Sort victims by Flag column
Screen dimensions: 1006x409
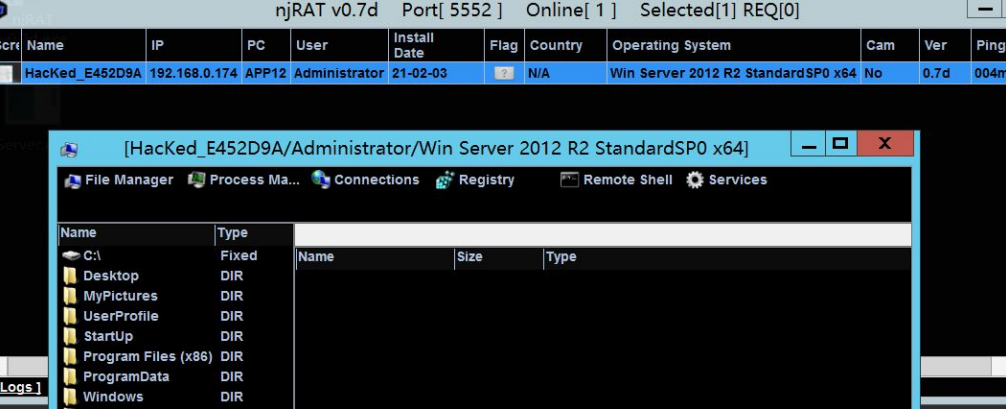pos(504,46)
